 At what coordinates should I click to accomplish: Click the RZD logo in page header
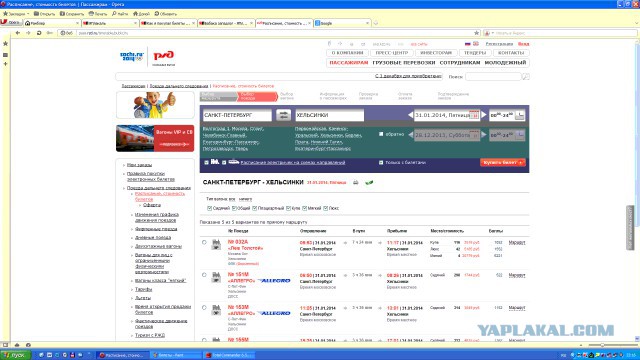click(x=163, y=56)
